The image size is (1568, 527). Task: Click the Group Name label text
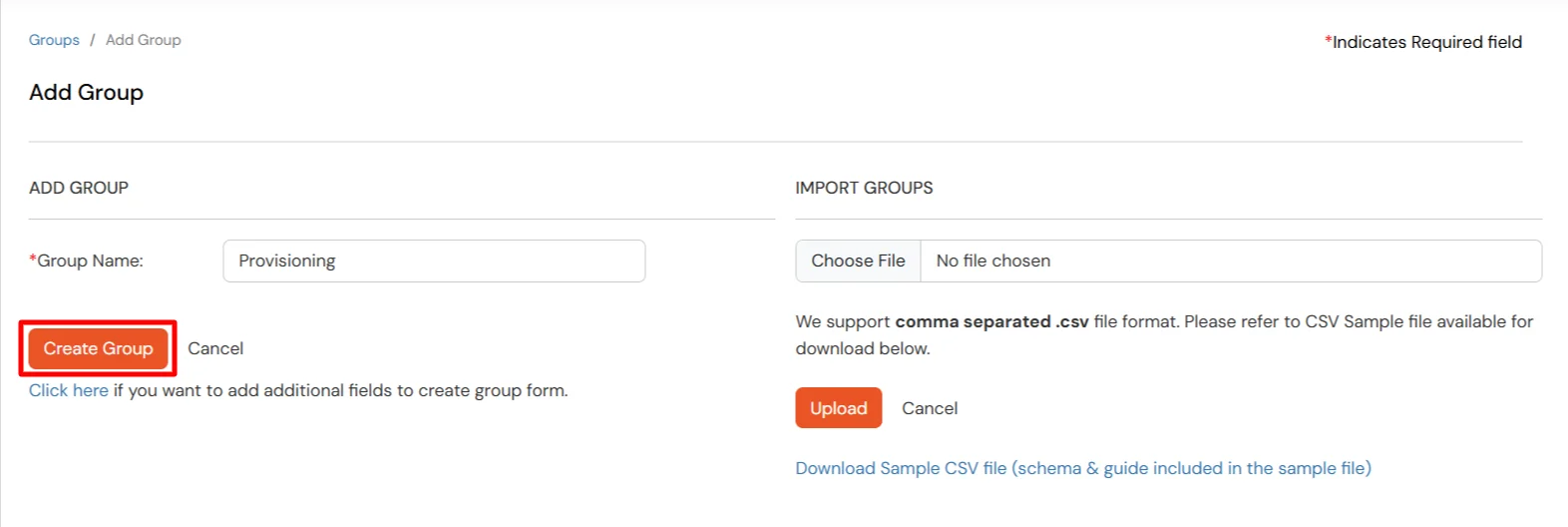pyautogui.click(x=90, y=261)
